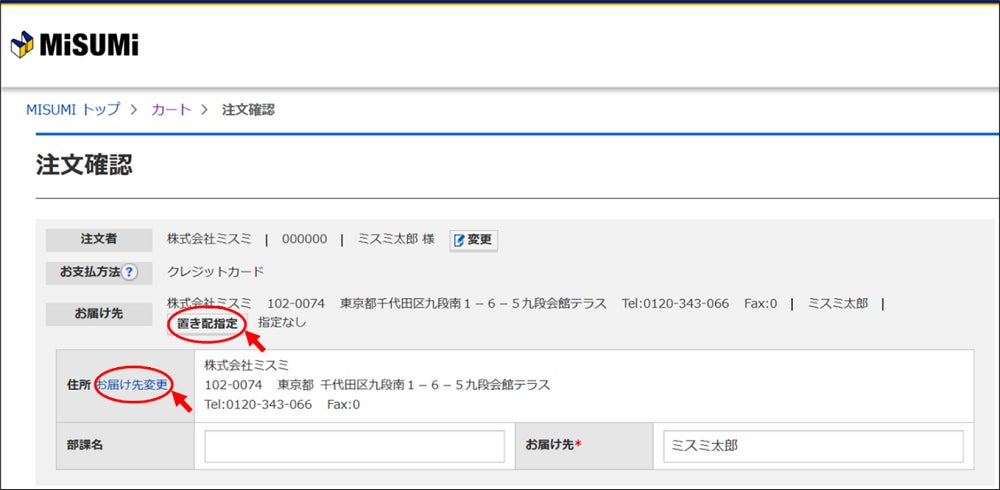This screenshot has height=490, width=1000.
Task: Select the 注文確認 page heading
Action: tap(84, 165)
